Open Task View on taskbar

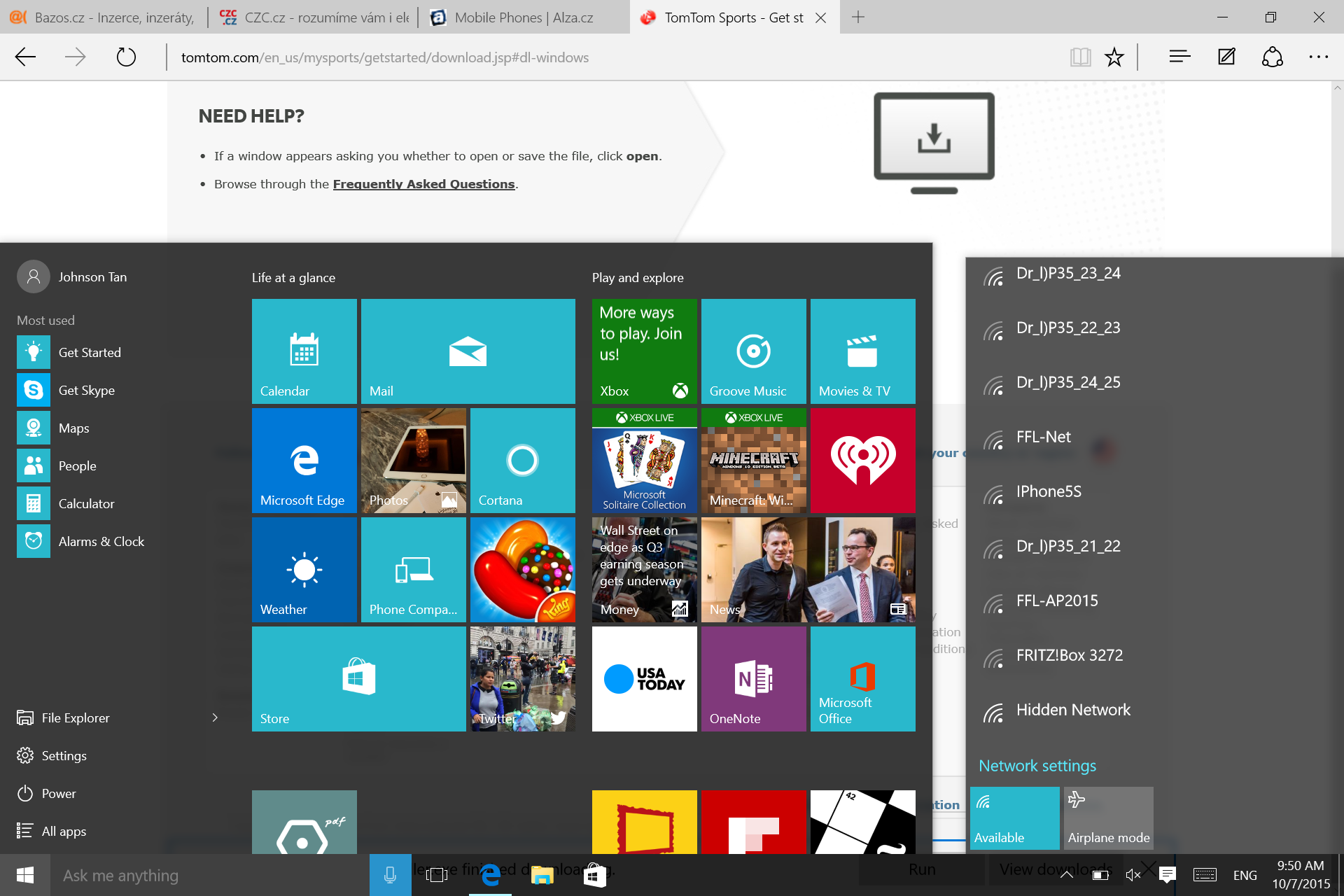pyautogui.click(x=437, y=875)
